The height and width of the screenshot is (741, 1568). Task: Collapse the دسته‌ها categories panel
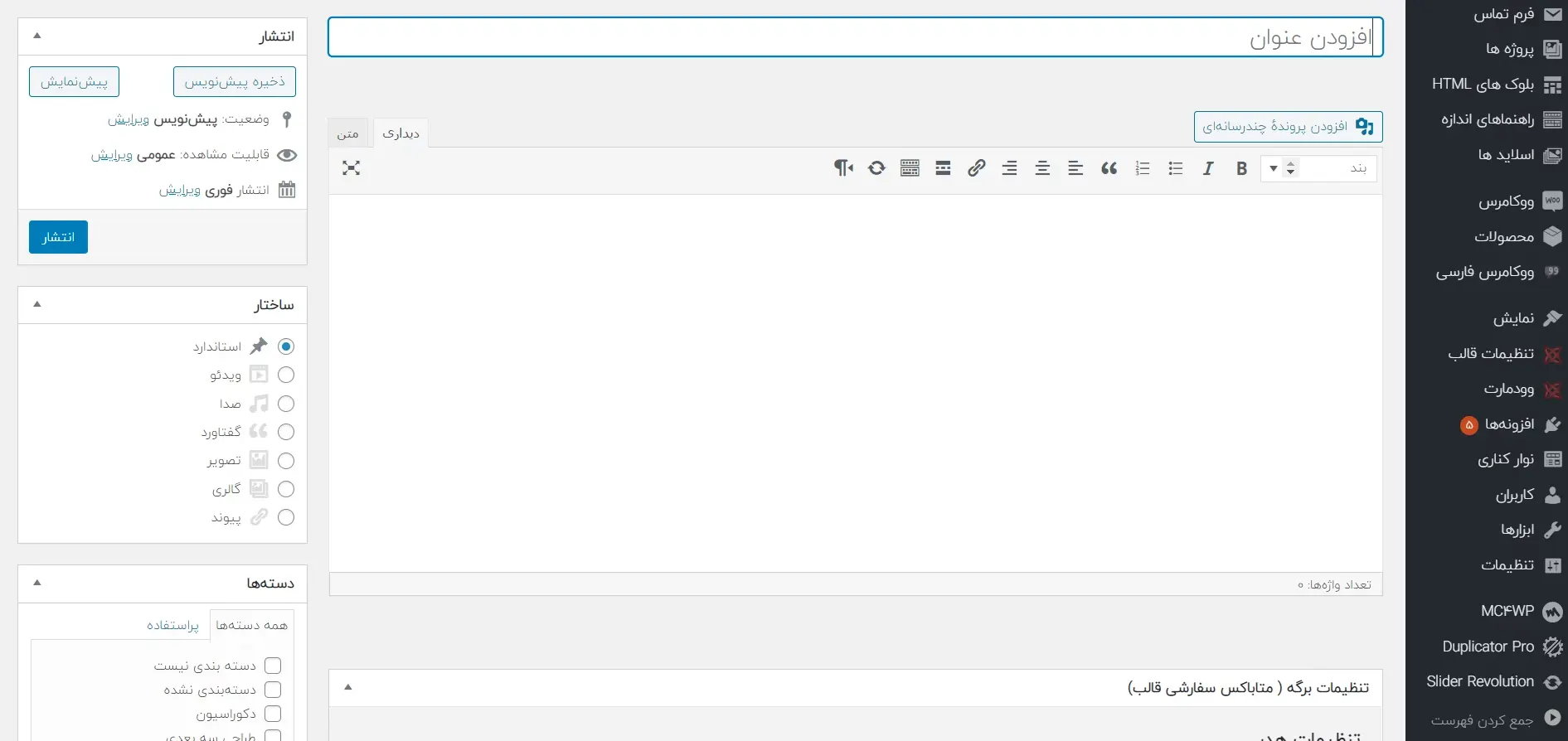[37, 583]
